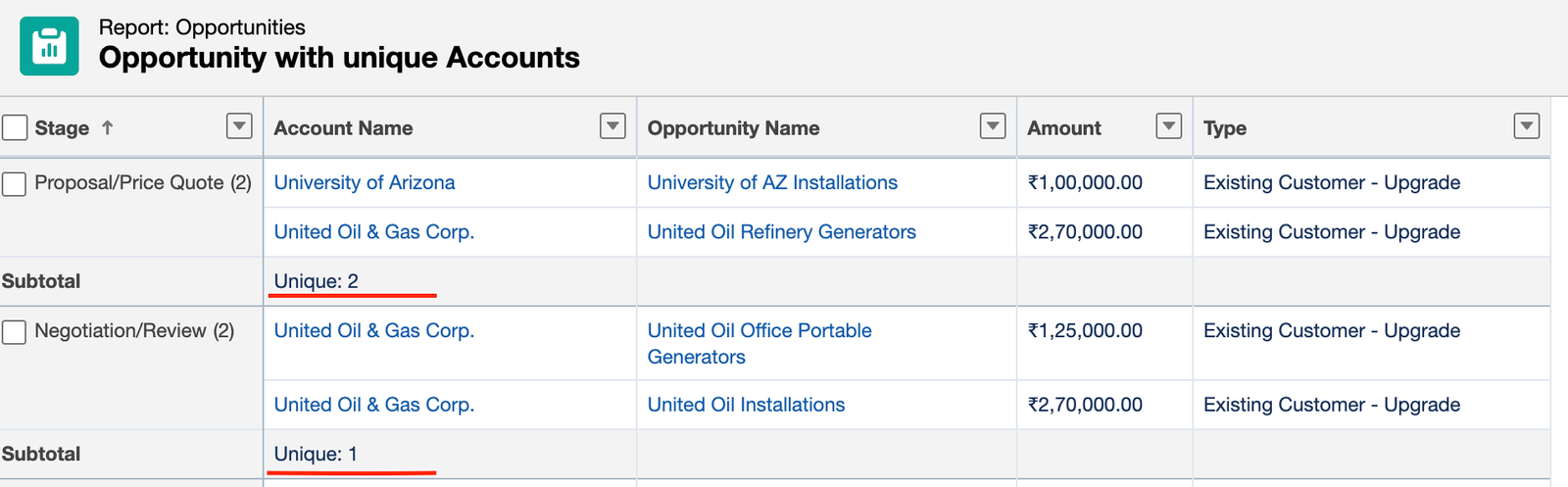
Task: Click the Opportunities report icon
Action: point(49,46)
